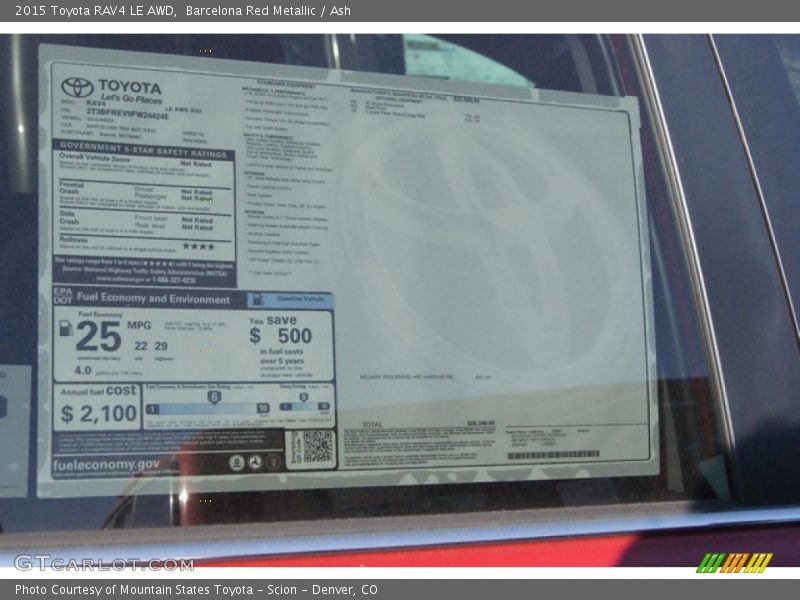Click the middle round agency seal
The image size is (800, 600).
[x=255, y=463]
